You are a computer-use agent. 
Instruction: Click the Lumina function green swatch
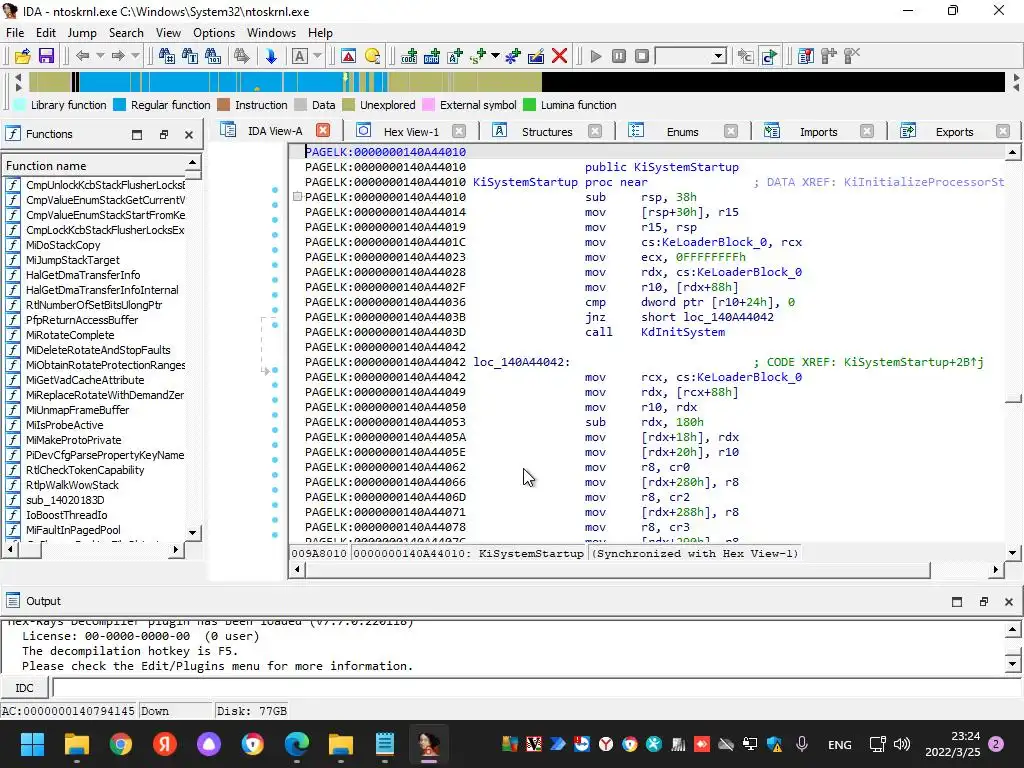coord(530,105)
